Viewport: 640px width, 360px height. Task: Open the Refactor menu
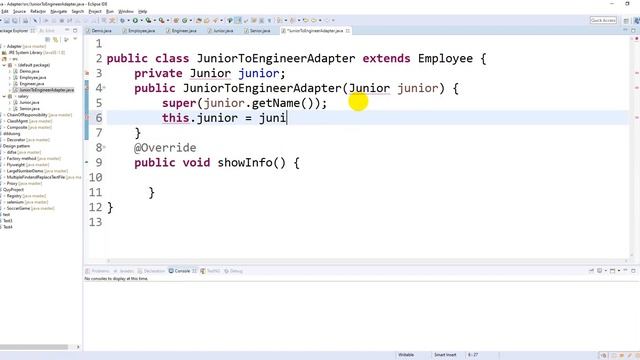[x=38, y=11]
